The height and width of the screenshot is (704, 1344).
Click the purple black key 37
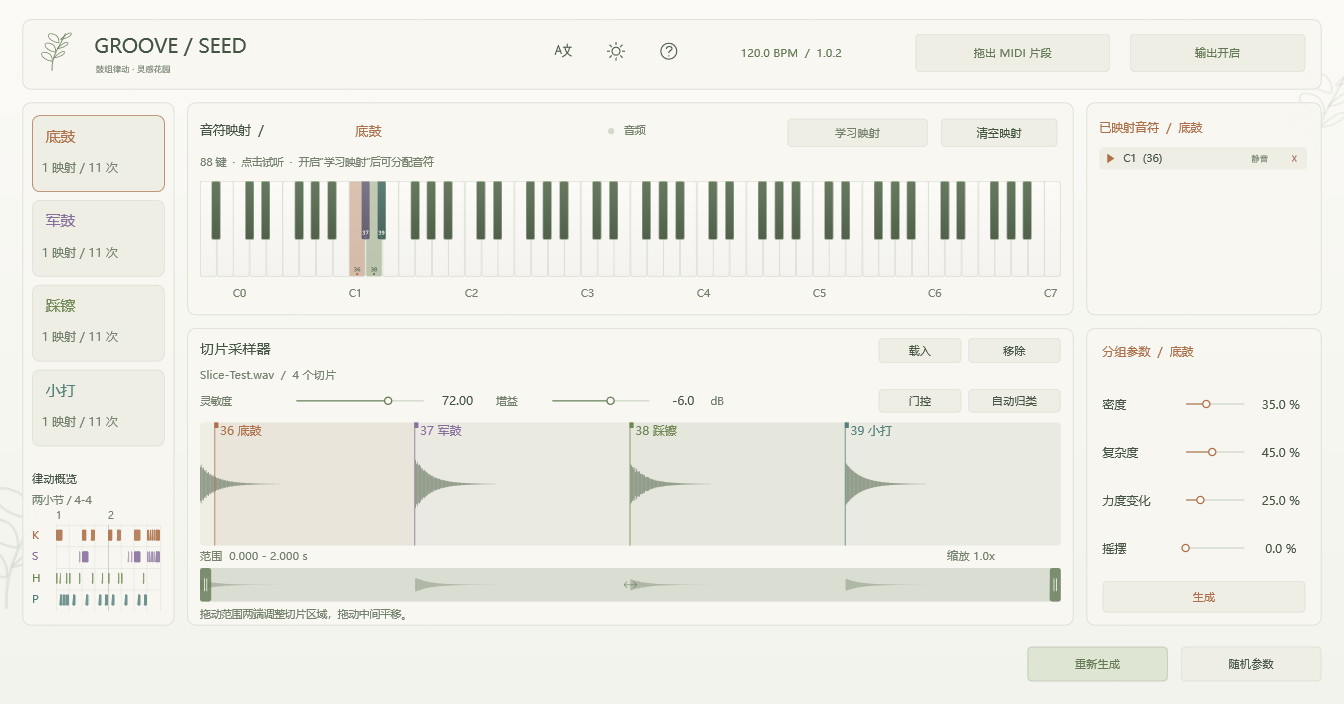(x=365, y=210)
